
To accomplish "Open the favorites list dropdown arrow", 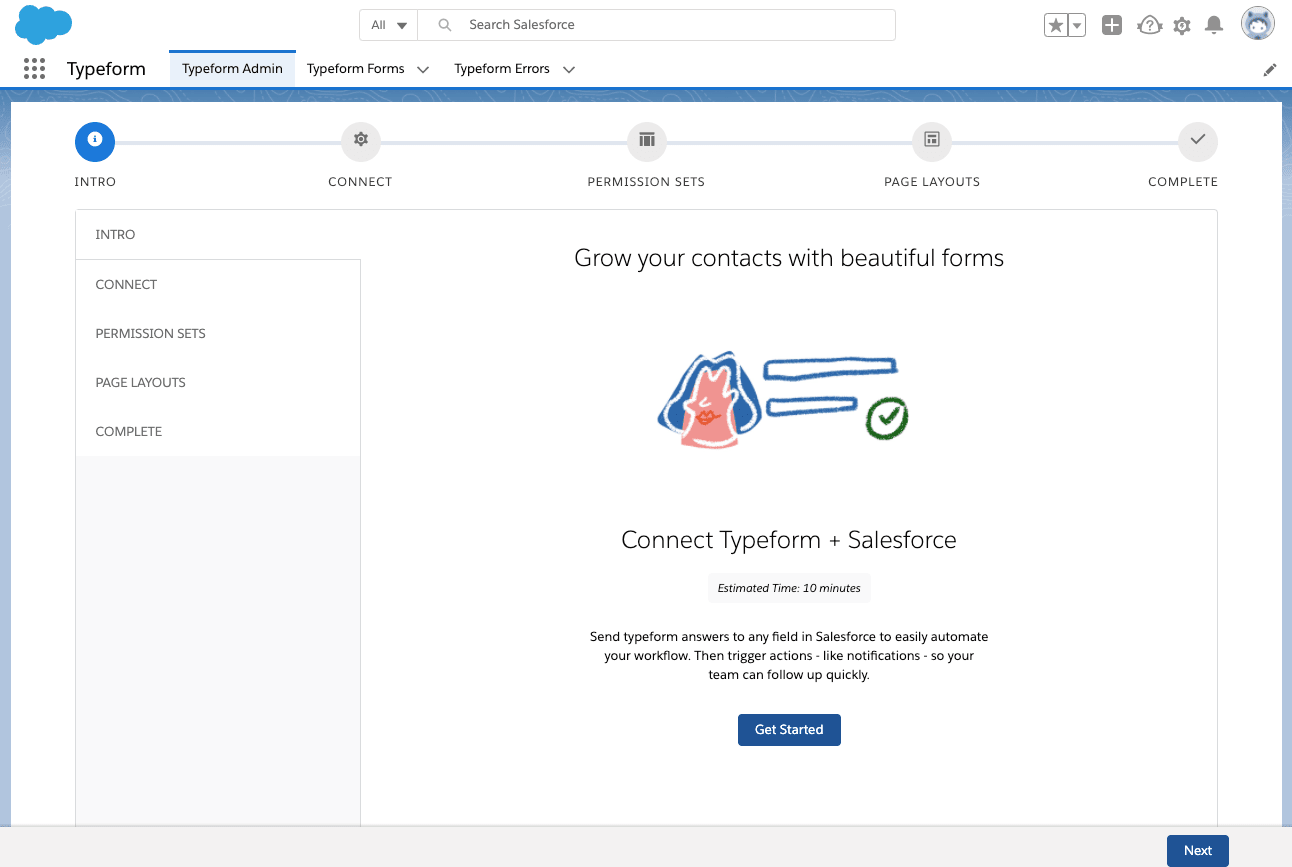I will pyautogui.click(x=1077, y=26).
